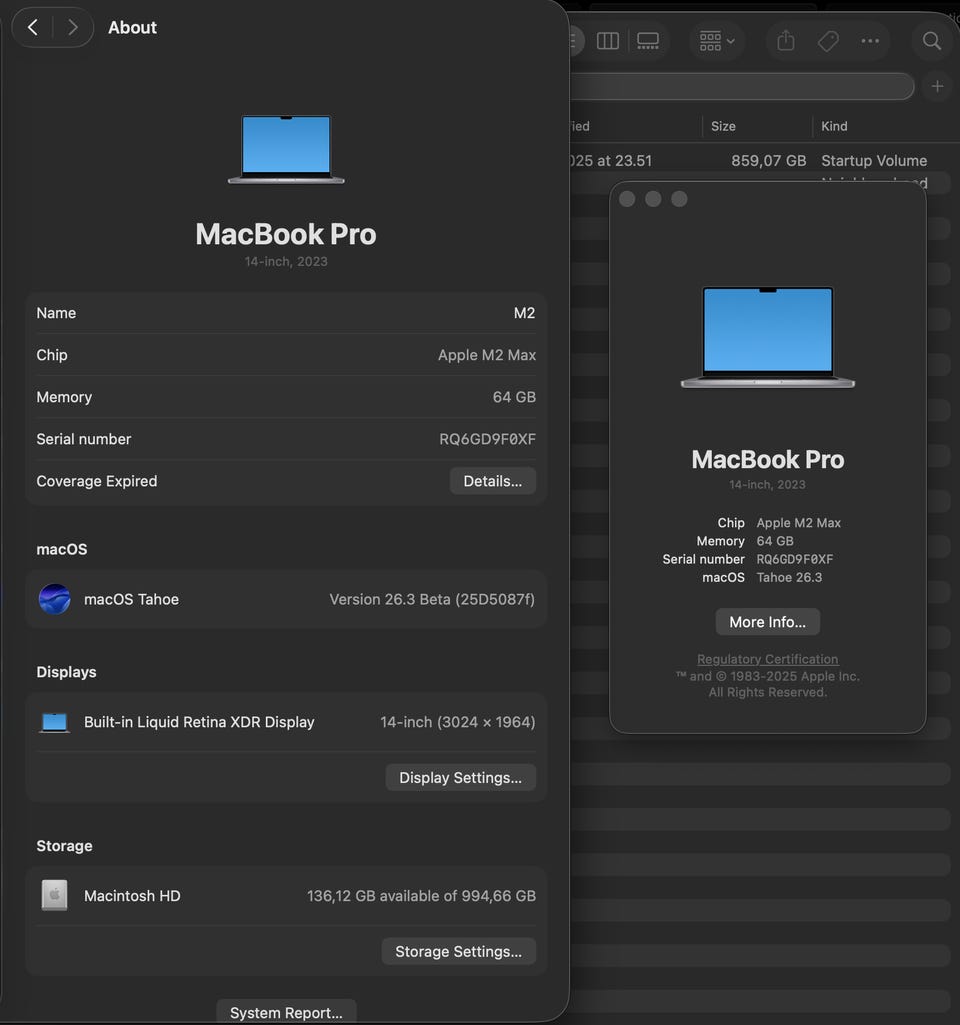Open the Regulatory Certification link

tap(767, 659)
